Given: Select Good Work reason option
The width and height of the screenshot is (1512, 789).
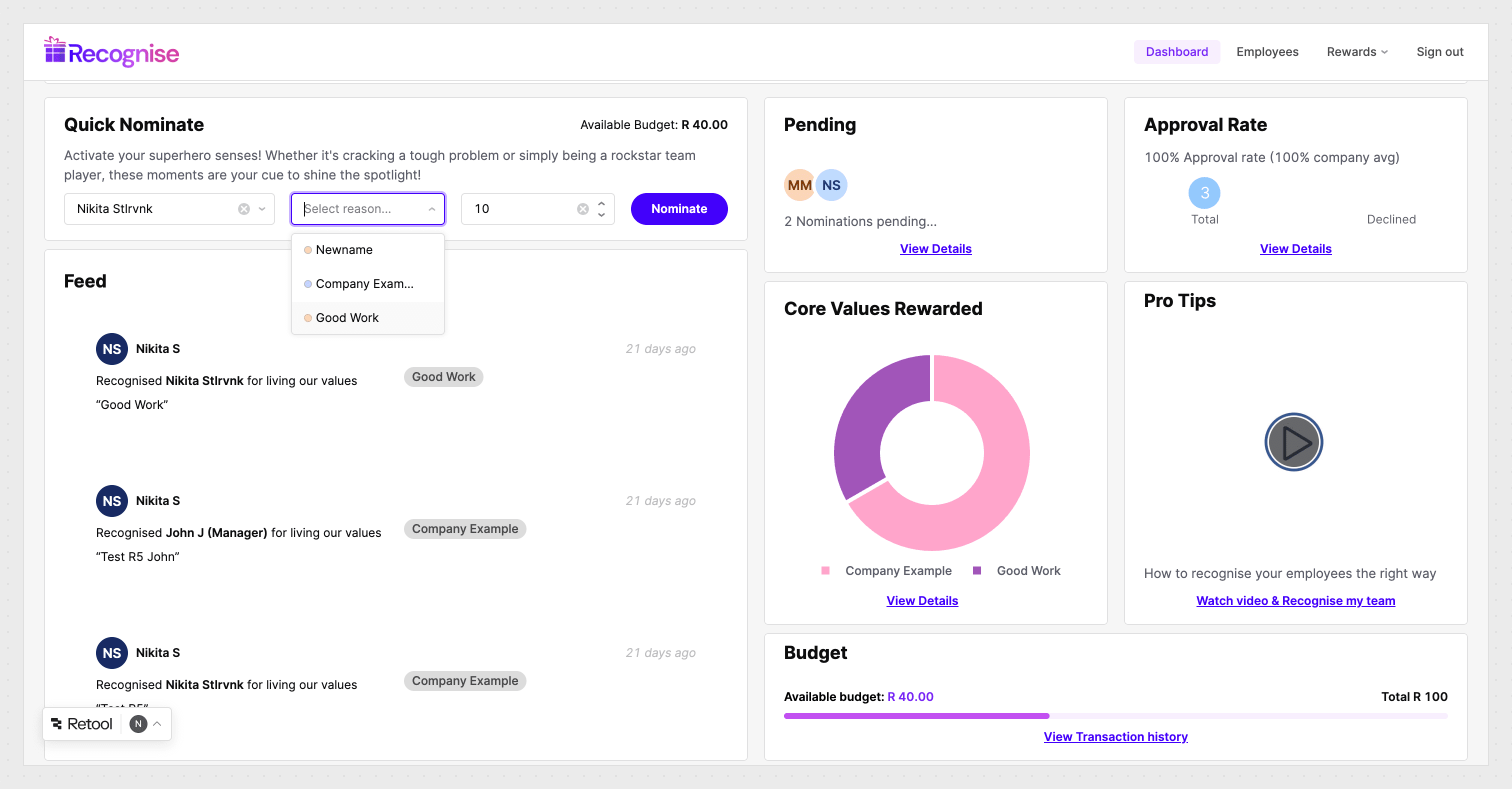Looking at the screenshot, I should pos(347,318).
